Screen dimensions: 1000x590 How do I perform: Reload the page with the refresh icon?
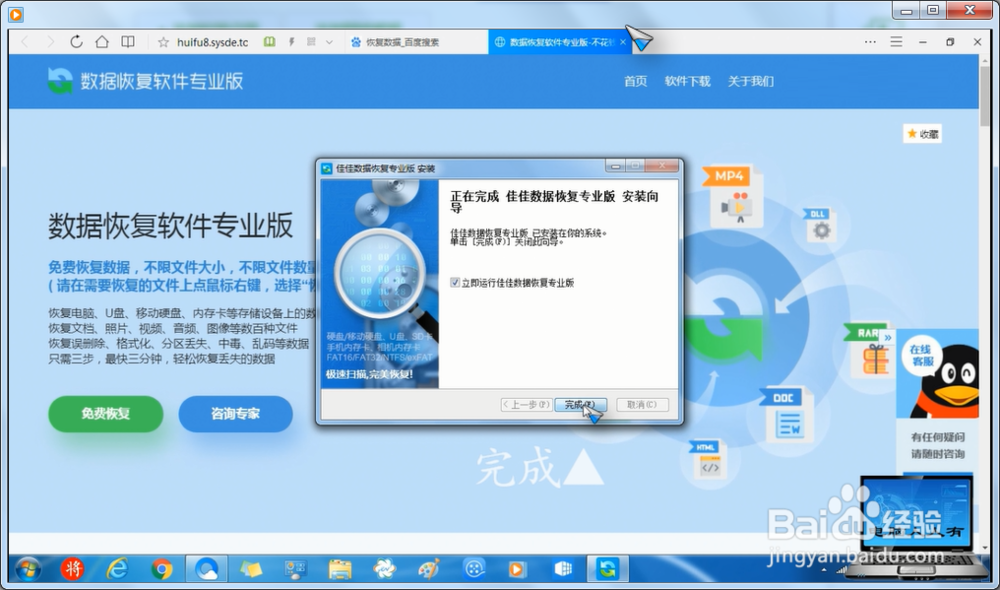(76, 42)
